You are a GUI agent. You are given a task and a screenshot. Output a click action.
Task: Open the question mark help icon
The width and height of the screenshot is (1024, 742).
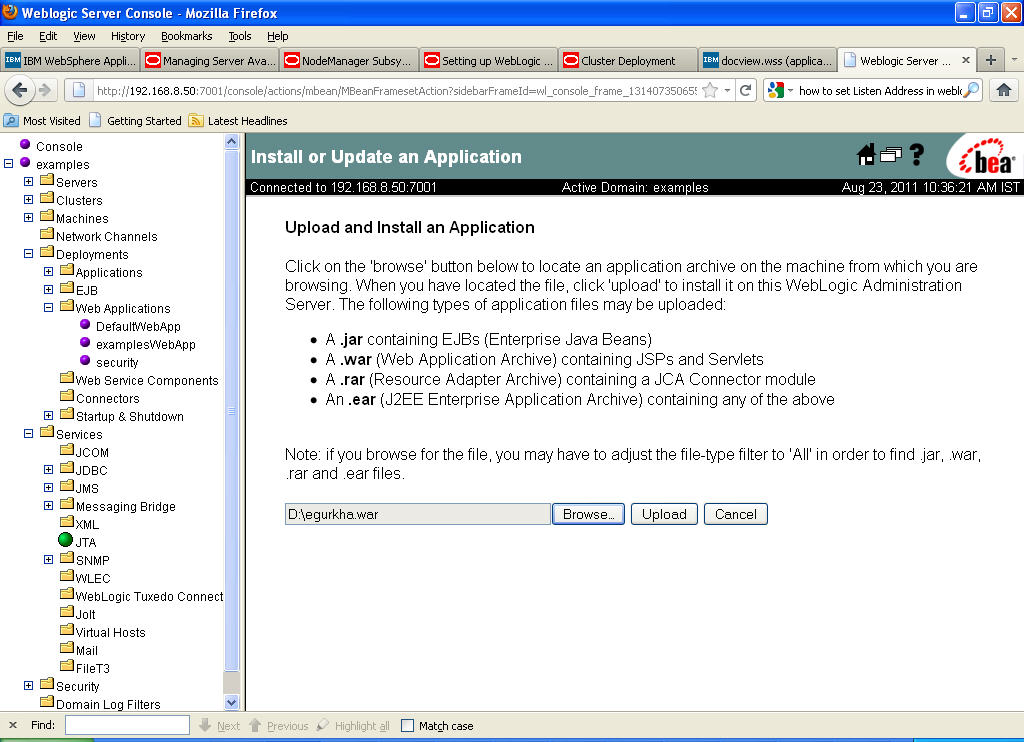click(x=917, y=155)
